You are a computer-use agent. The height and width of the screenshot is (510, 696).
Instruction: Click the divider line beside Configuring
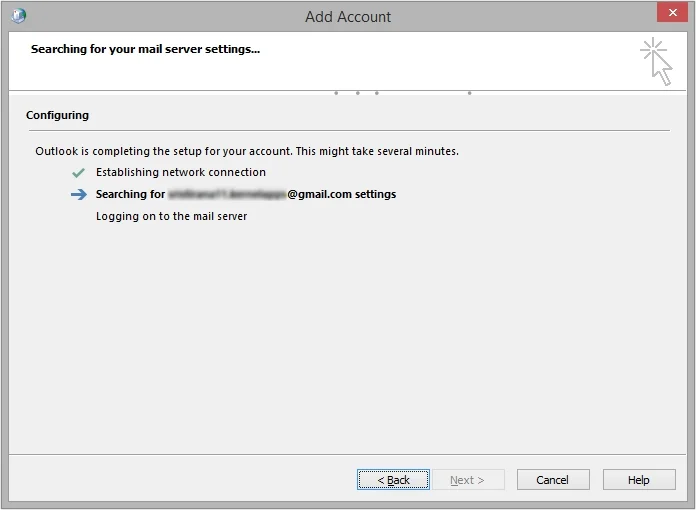380,130
